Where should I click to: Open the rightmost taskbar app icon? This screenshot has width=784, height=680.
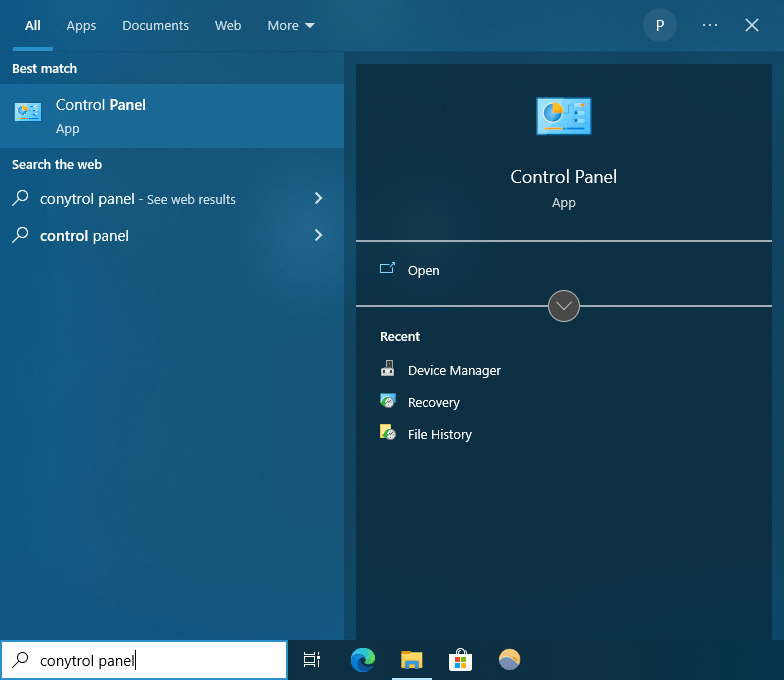(509, 660)
